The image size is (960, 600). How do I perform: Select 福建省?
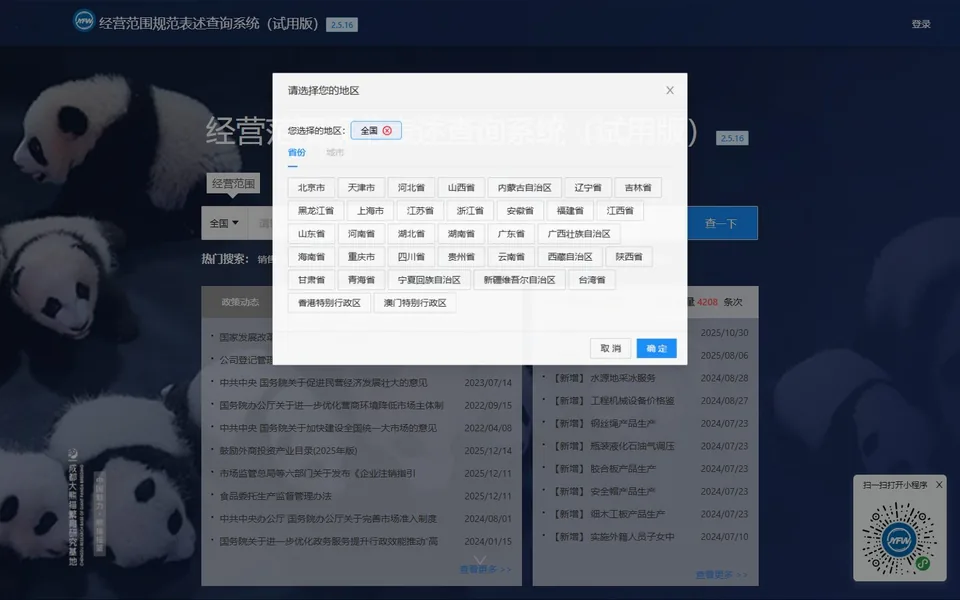point(570,211)
